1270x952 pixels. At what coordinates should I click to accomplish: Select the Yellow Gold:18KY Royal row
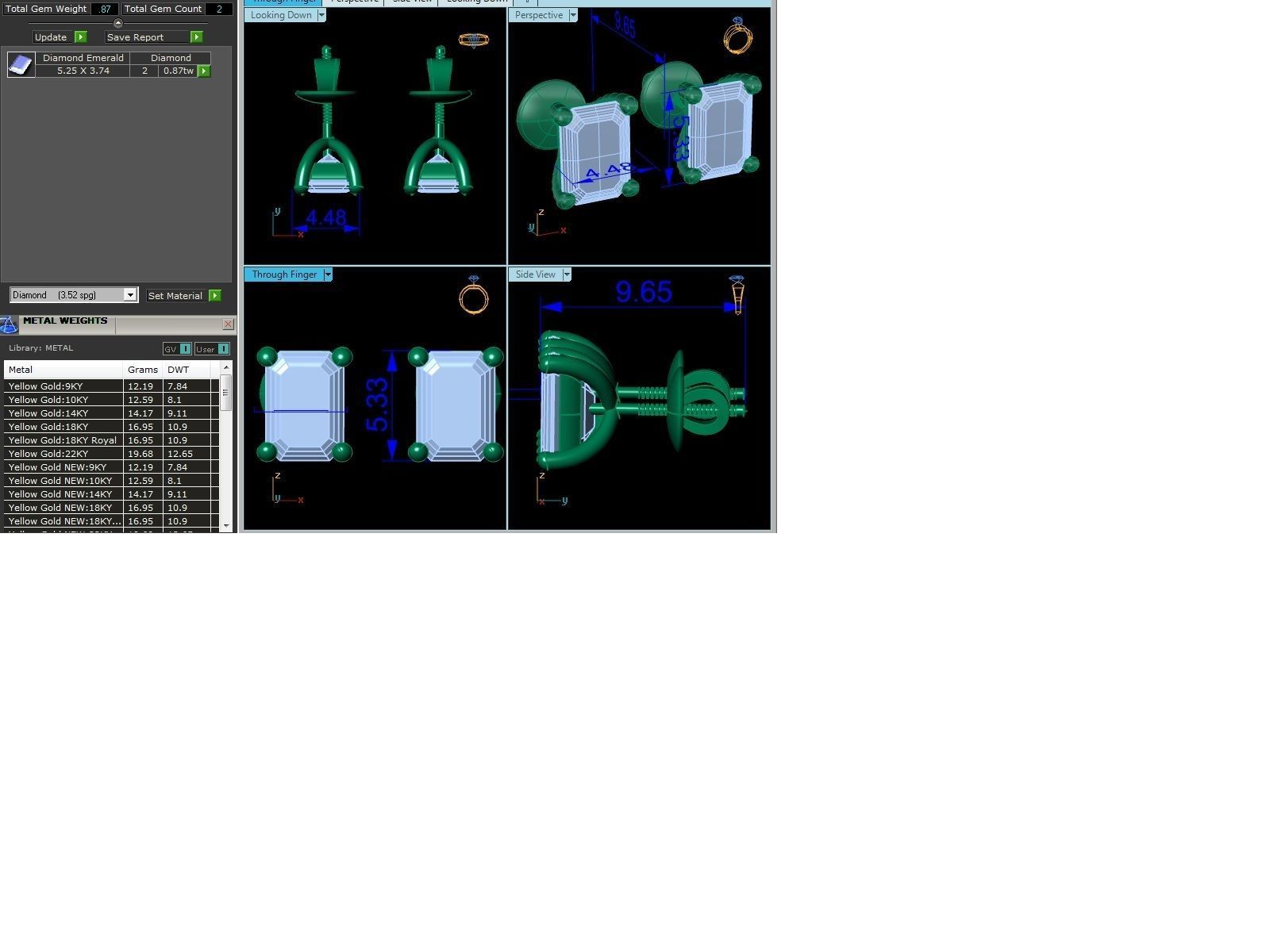pyautogui.click(x=111, y=440)
